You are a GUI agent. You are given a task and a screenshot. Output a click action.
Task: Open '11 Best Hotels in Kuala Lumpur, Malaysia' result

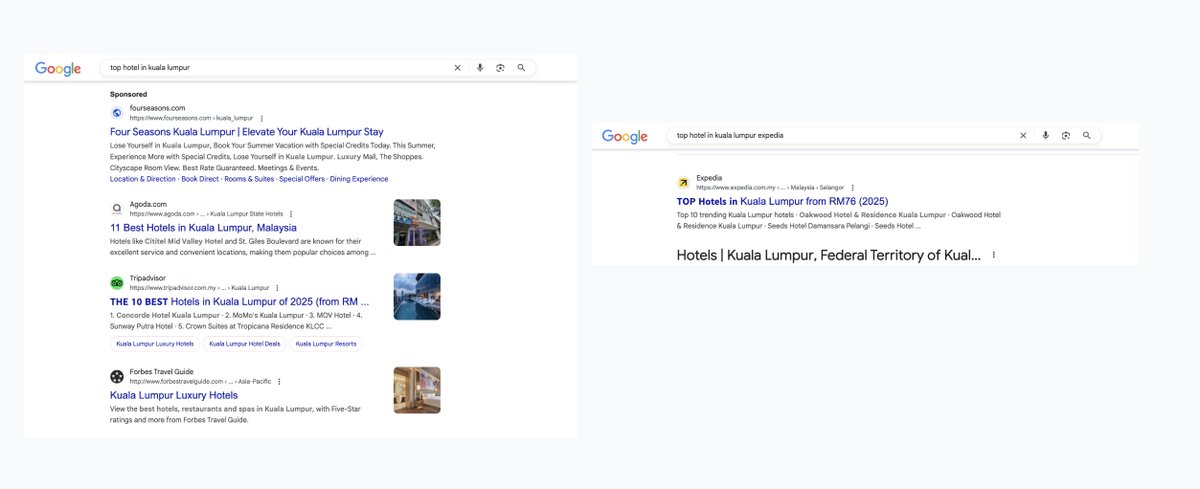203,227
